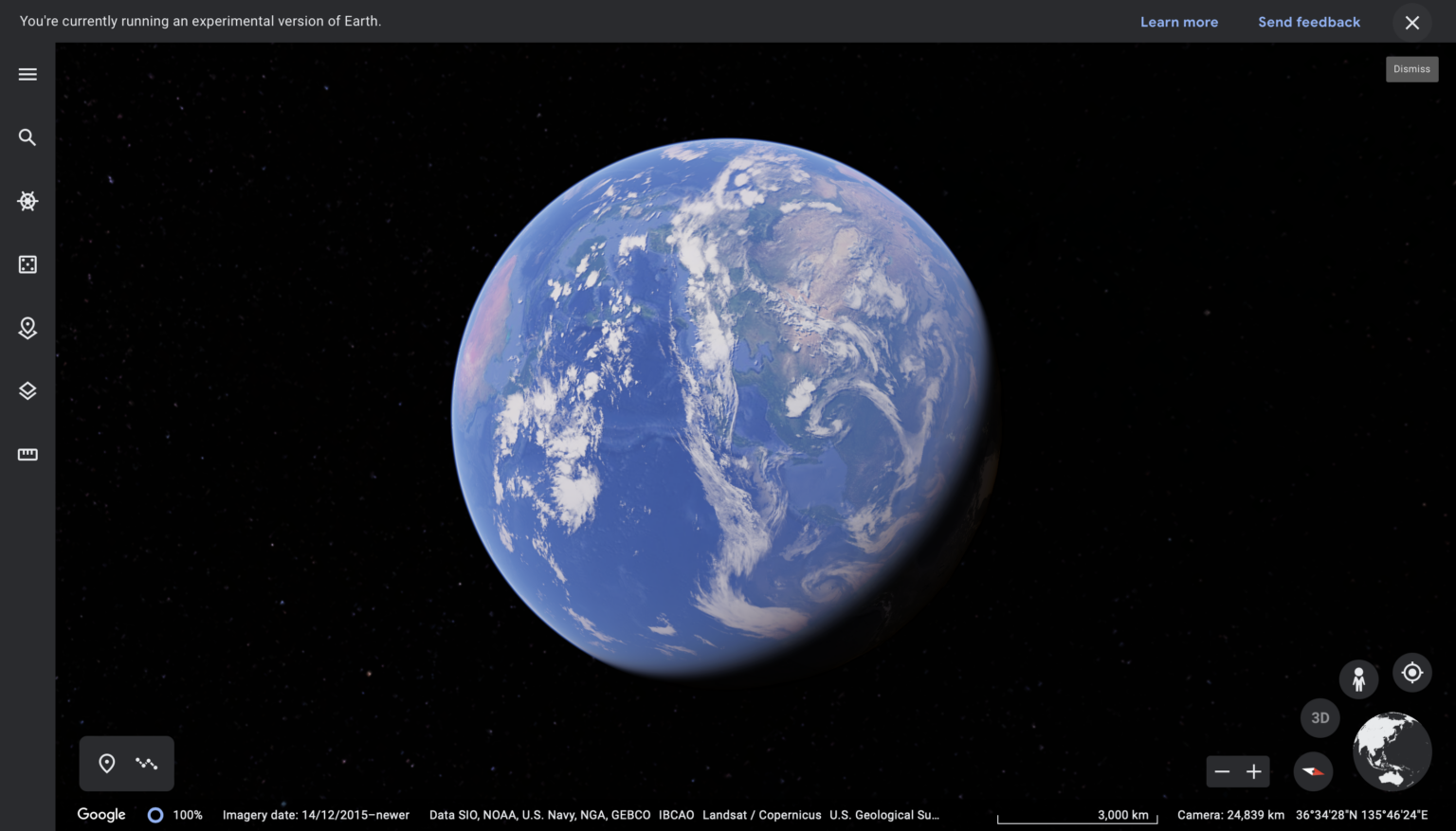Click the overview globe thumbnail
Viewport: 1456px width, 831px height.
click(x=1392, y=751)
